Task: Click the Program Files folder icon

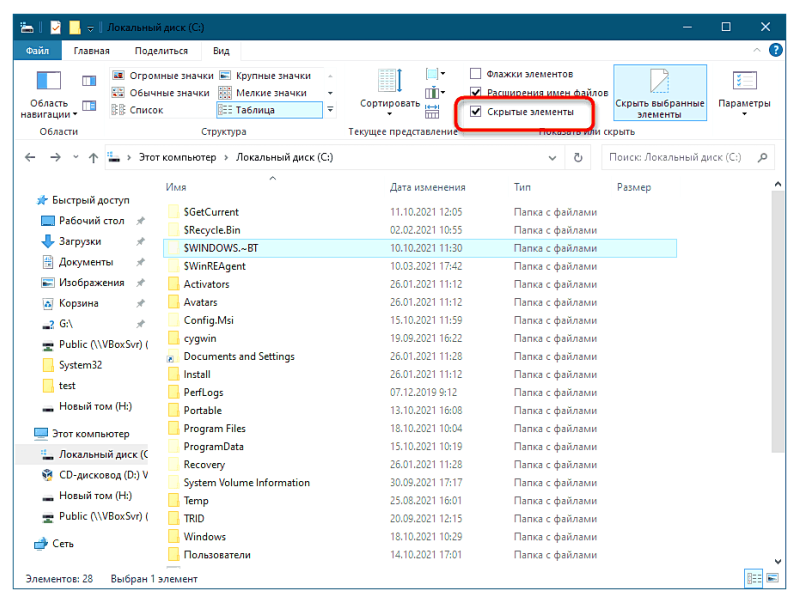Action: [173, 429]
